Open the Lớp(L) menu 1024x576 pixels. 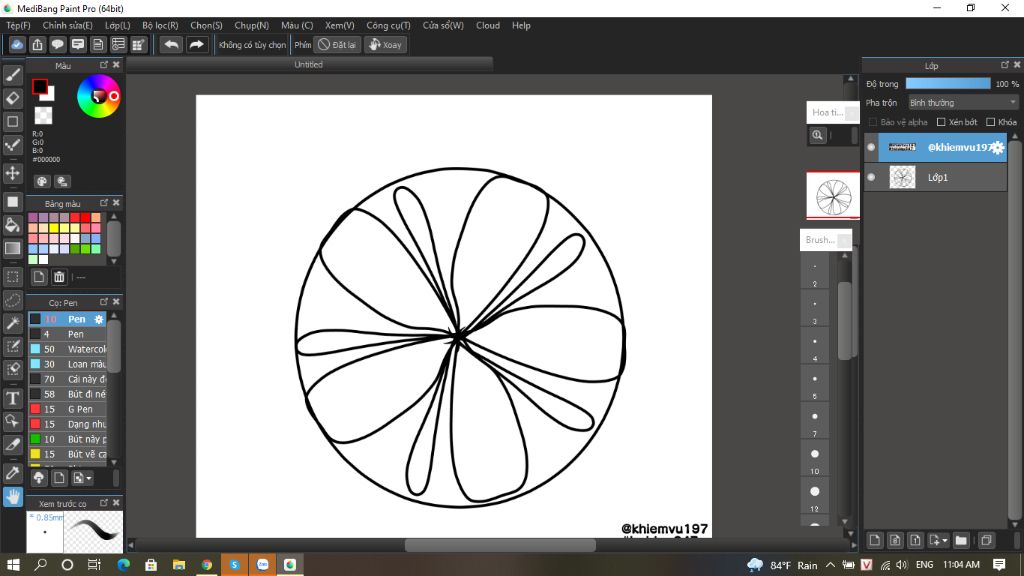(x=118, y=25)
